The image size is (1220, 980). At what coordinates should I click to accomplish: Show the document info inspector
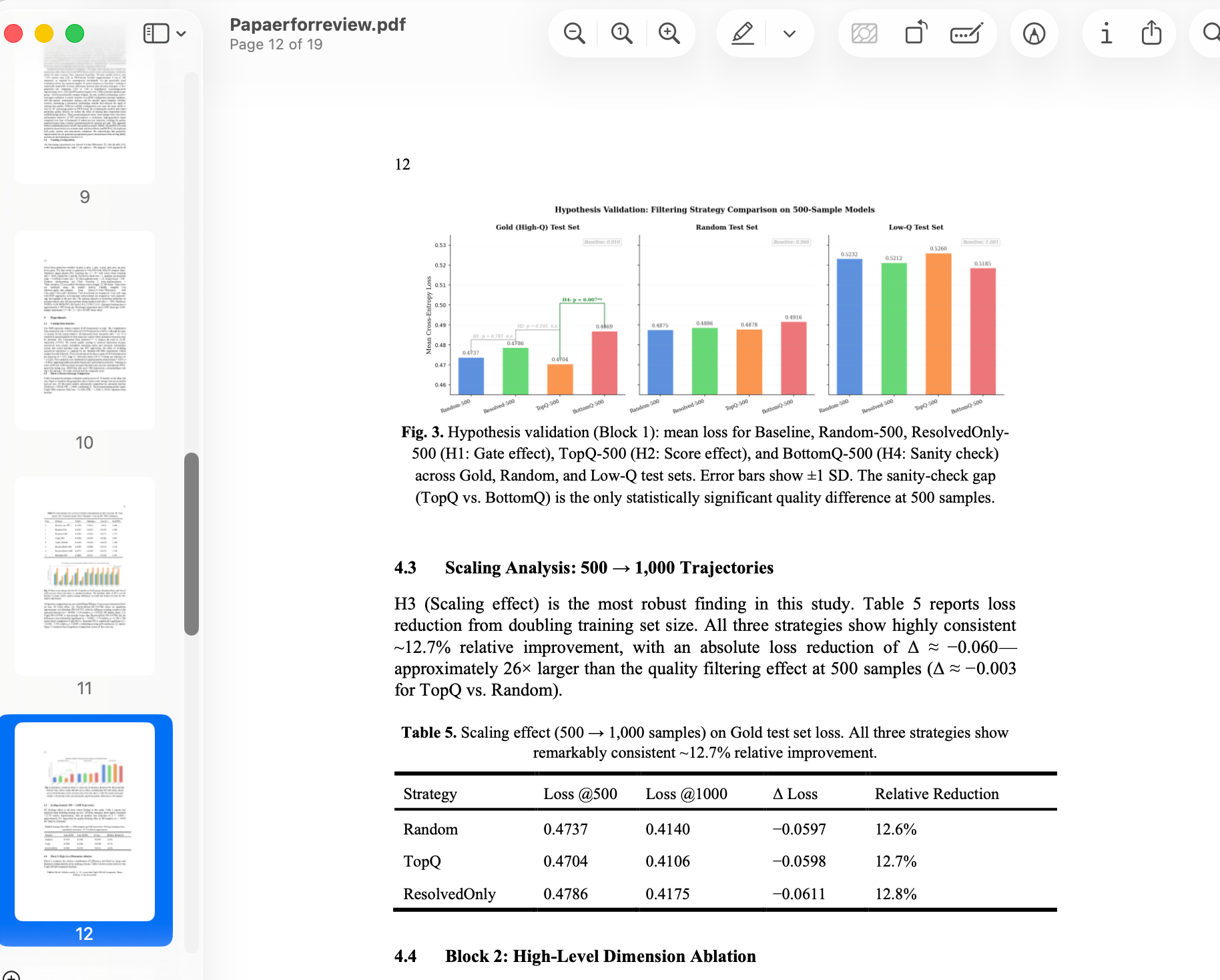pyautogui.click(x=1106, y=33)
